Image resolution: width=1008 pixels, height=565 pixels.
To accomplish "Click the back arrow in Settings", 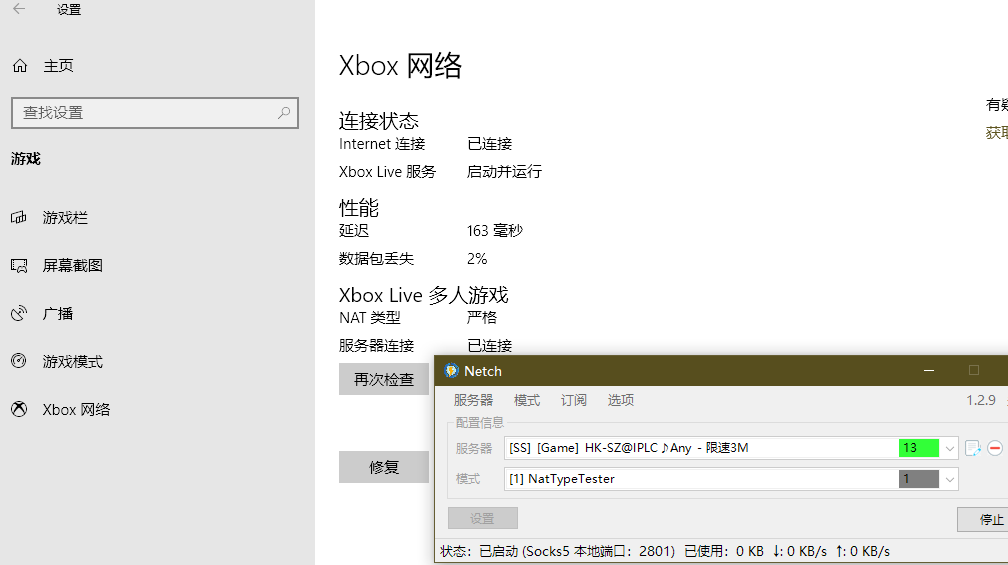I will [x=19, y=9].
